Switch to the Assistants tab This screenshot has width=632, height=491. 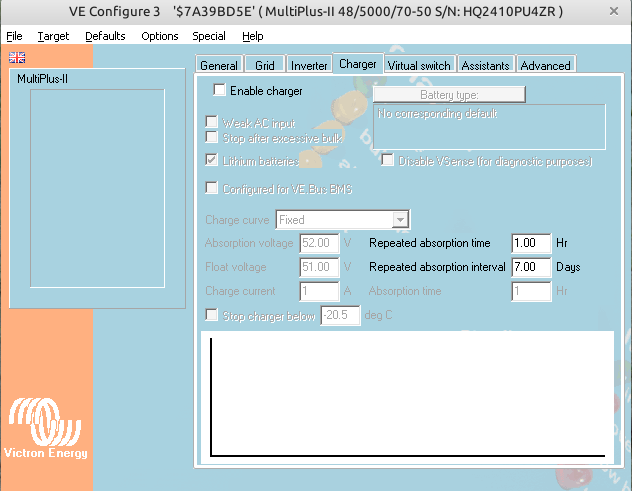[x=486, y=65]
